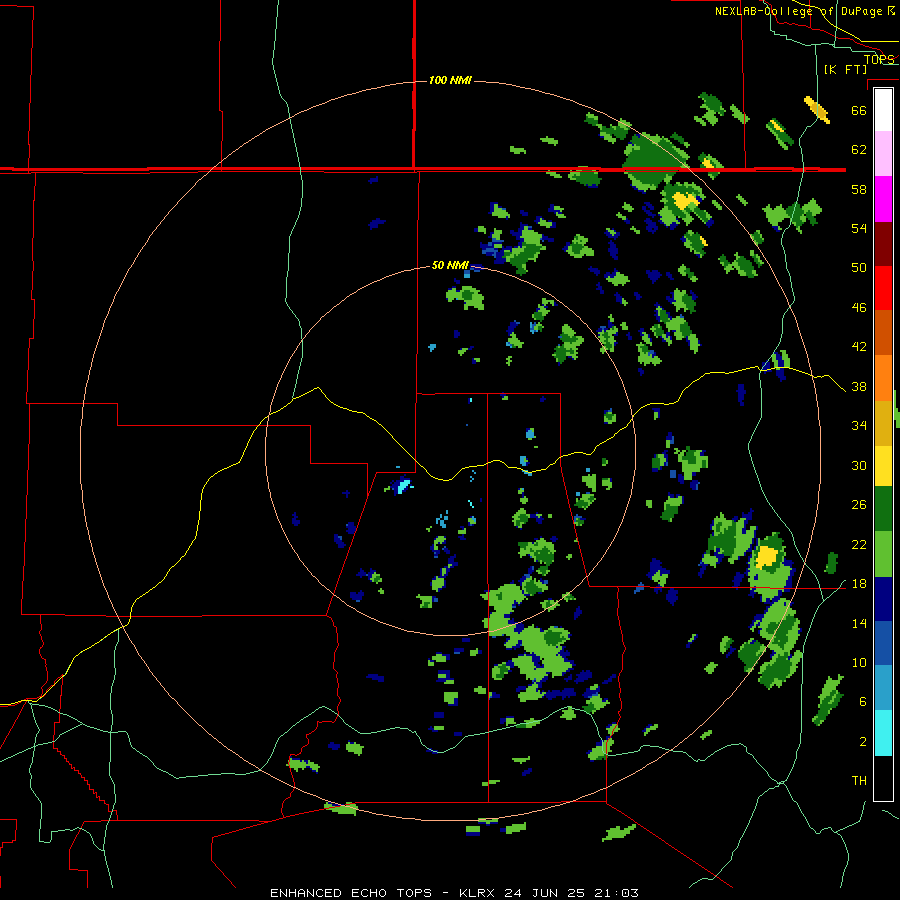
Task: Click the dark red 54 kft legend swatch
Action: (883, 243)
